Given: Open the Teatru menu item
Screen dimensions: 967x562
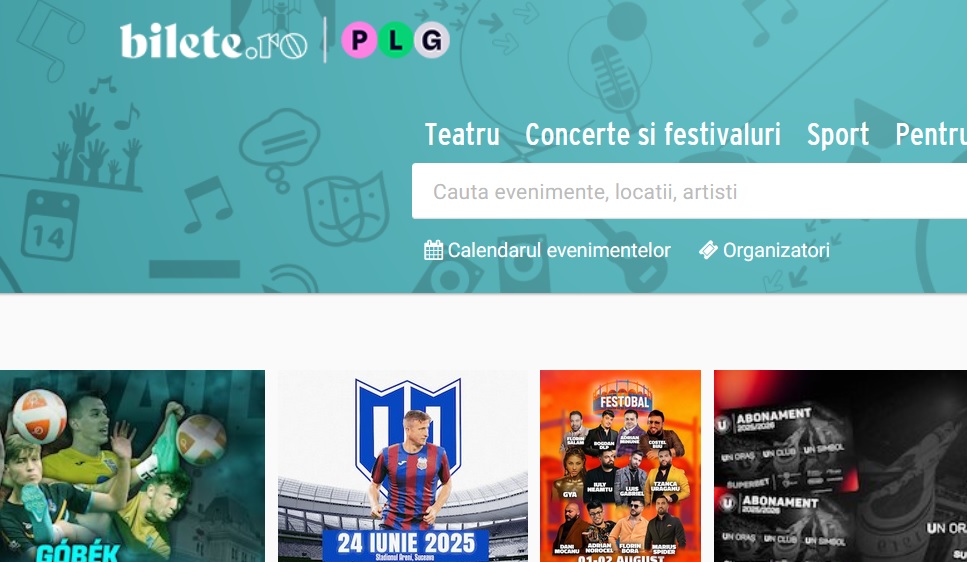Looking at the screenshot, I should [462, 134].
